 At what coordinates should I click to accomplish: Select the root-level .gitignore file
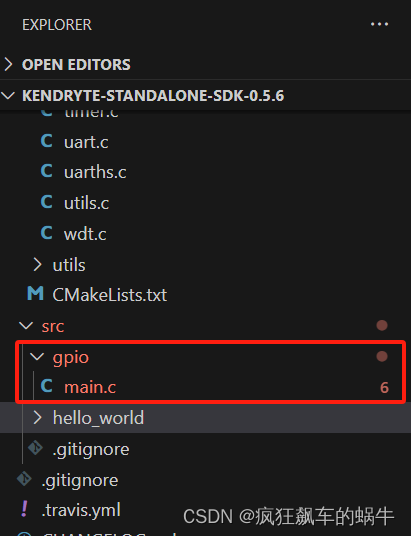pos(80,480)
